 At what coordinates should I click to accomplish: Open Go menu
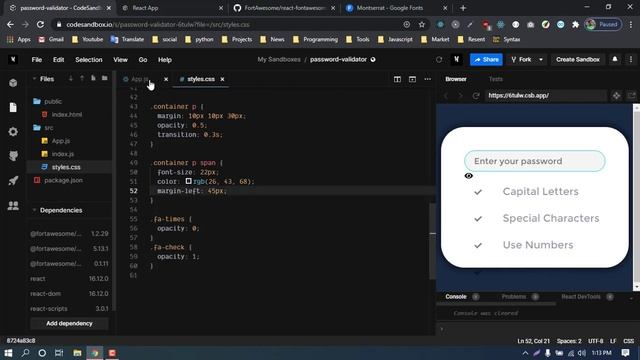[143, 60]
